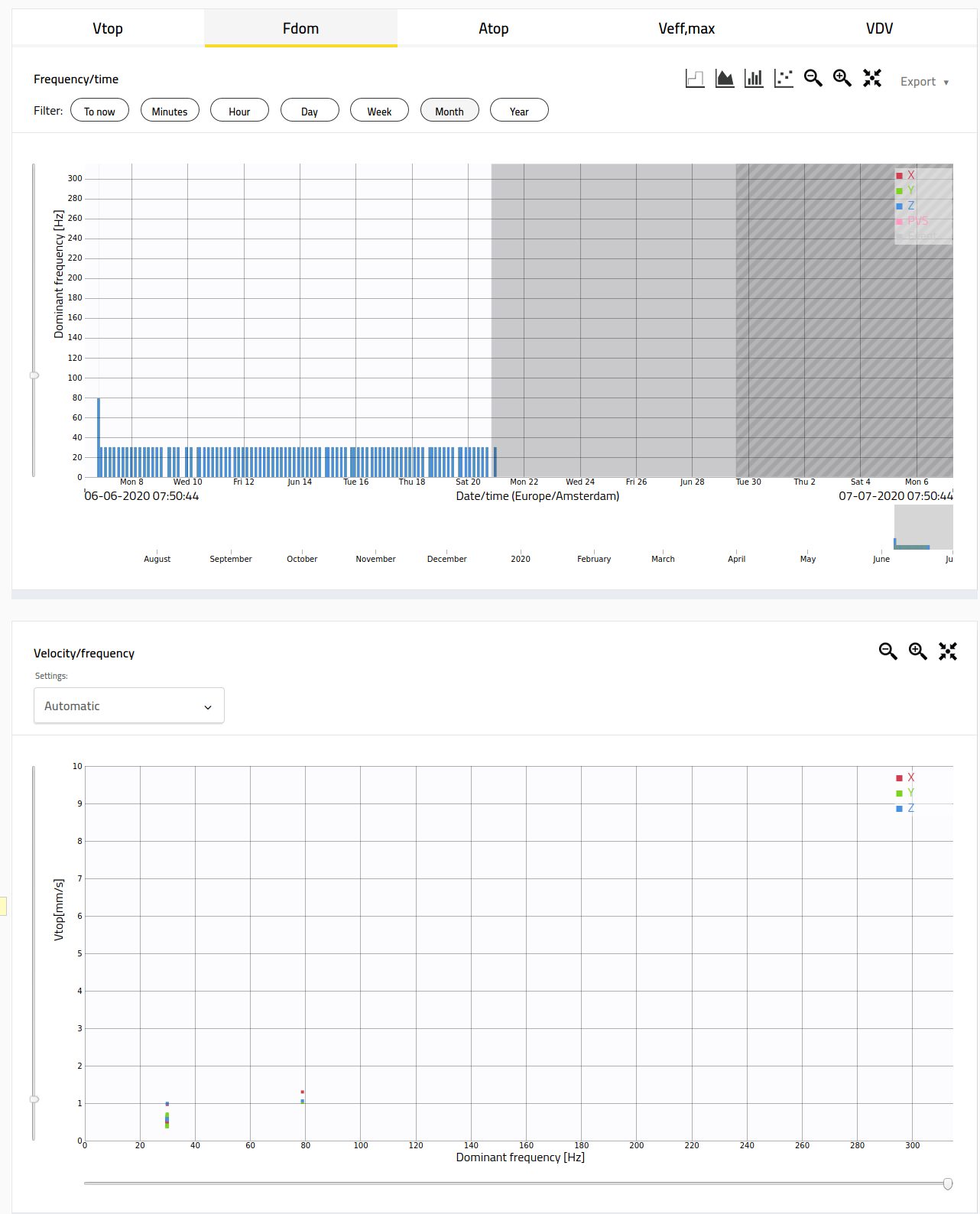Toggle Z series in Frequency/time legend

pos(910,206)
